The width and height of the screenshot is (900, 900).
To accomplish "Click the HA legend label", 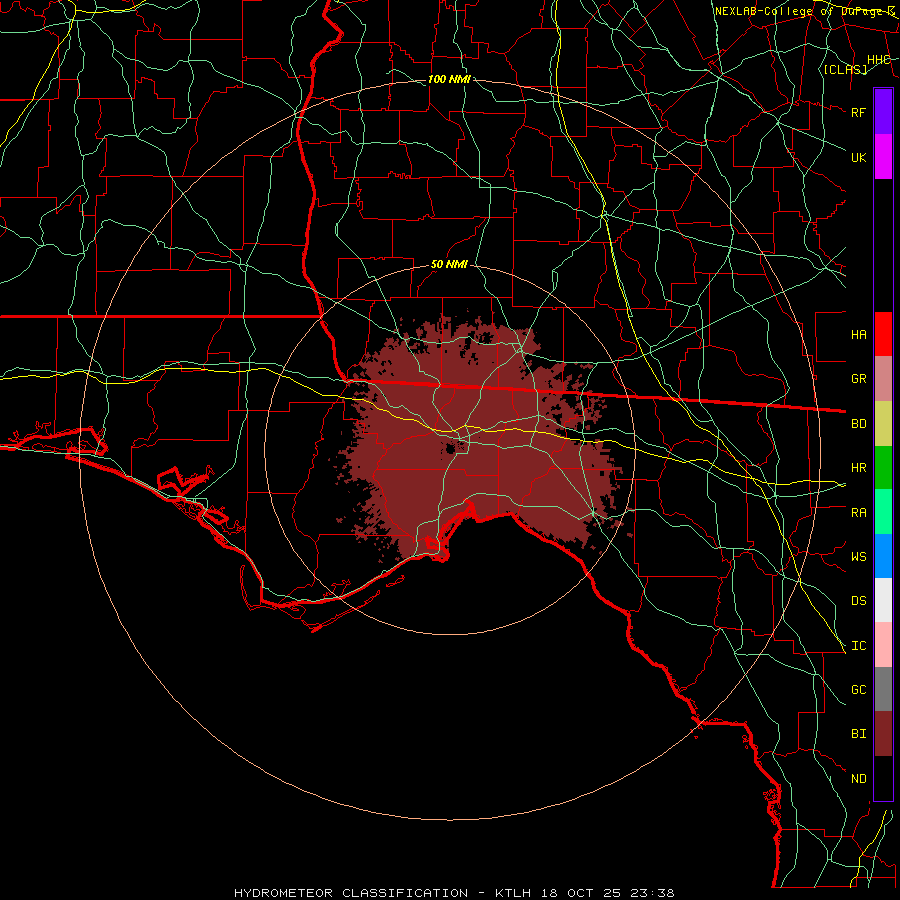I will tap(859, 334).
